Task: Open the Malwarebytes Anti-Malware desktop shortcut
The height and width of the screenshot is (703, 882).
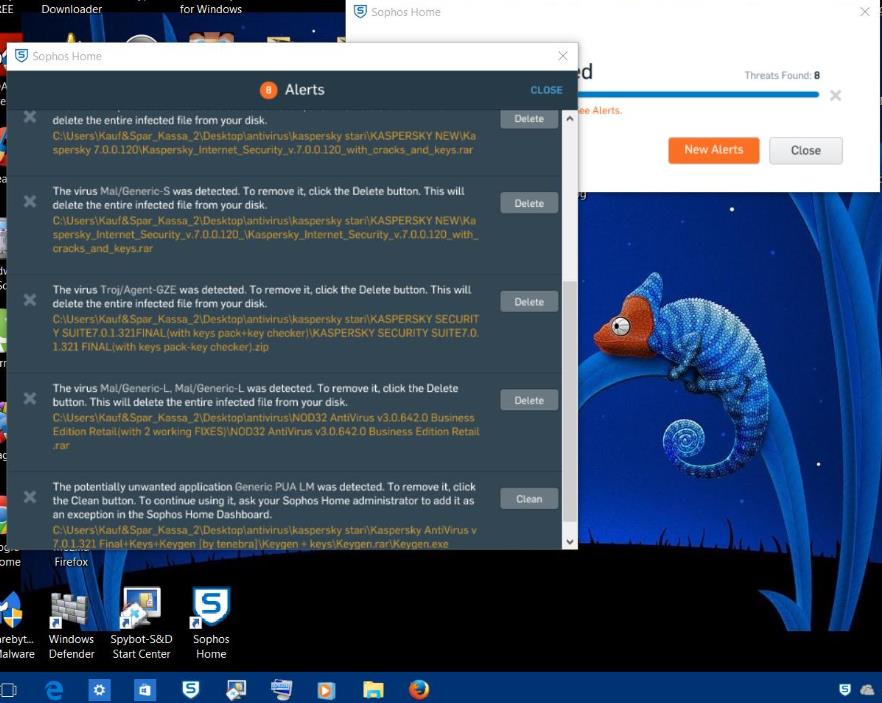Action: (16, 623)
